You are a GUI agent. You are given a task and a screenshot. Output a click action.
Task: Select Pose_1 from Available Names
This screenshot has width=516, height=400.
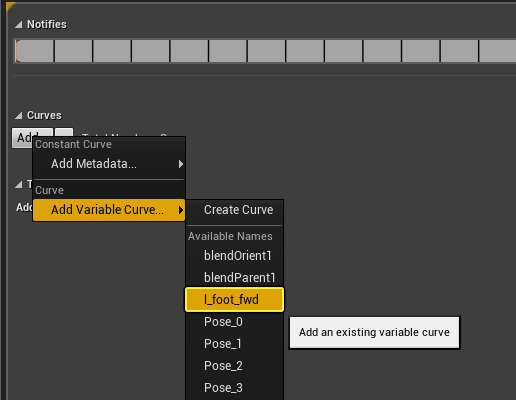(235, 344)
